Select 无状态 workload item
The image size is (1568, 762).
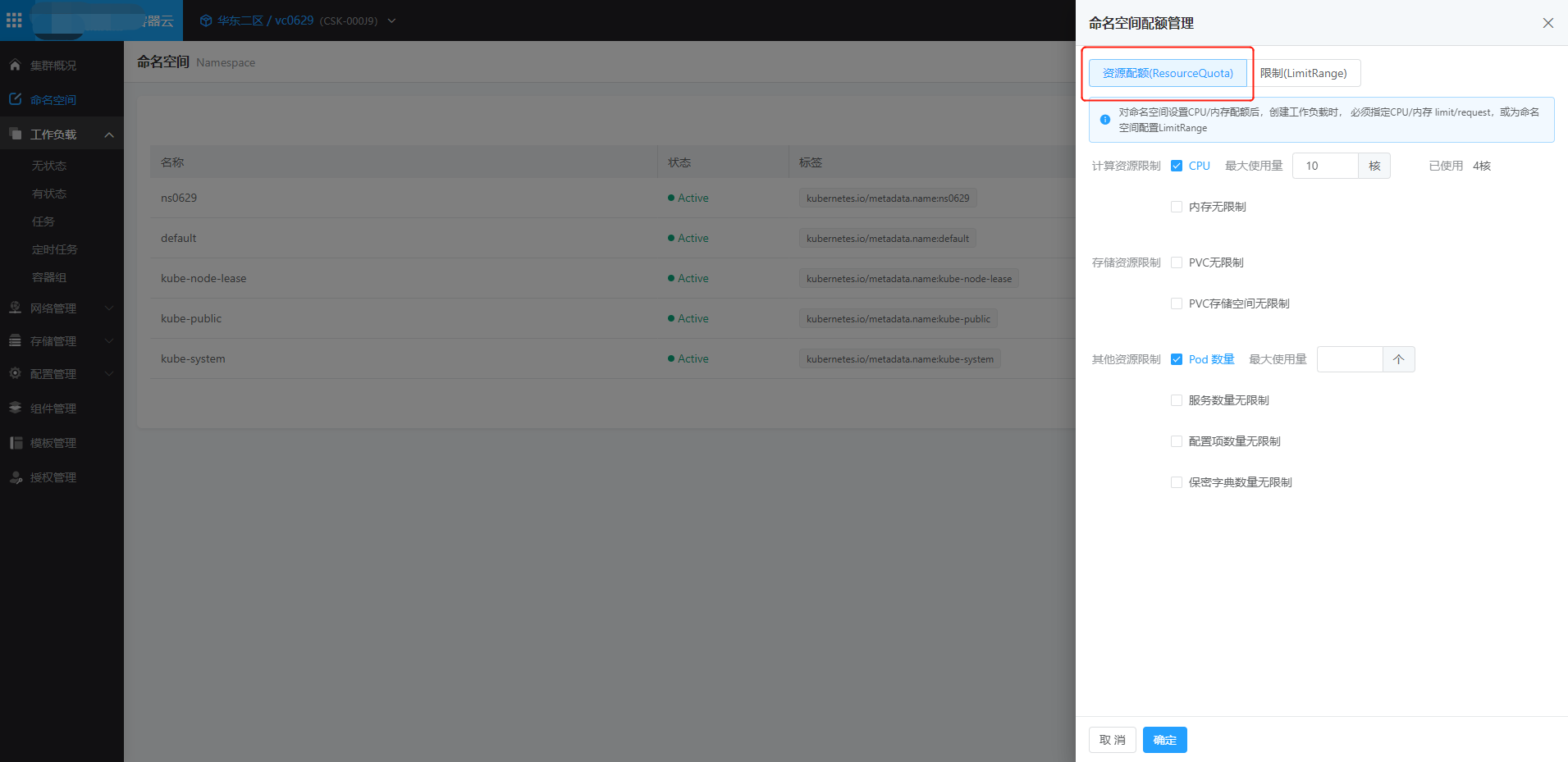pos(49,166)
